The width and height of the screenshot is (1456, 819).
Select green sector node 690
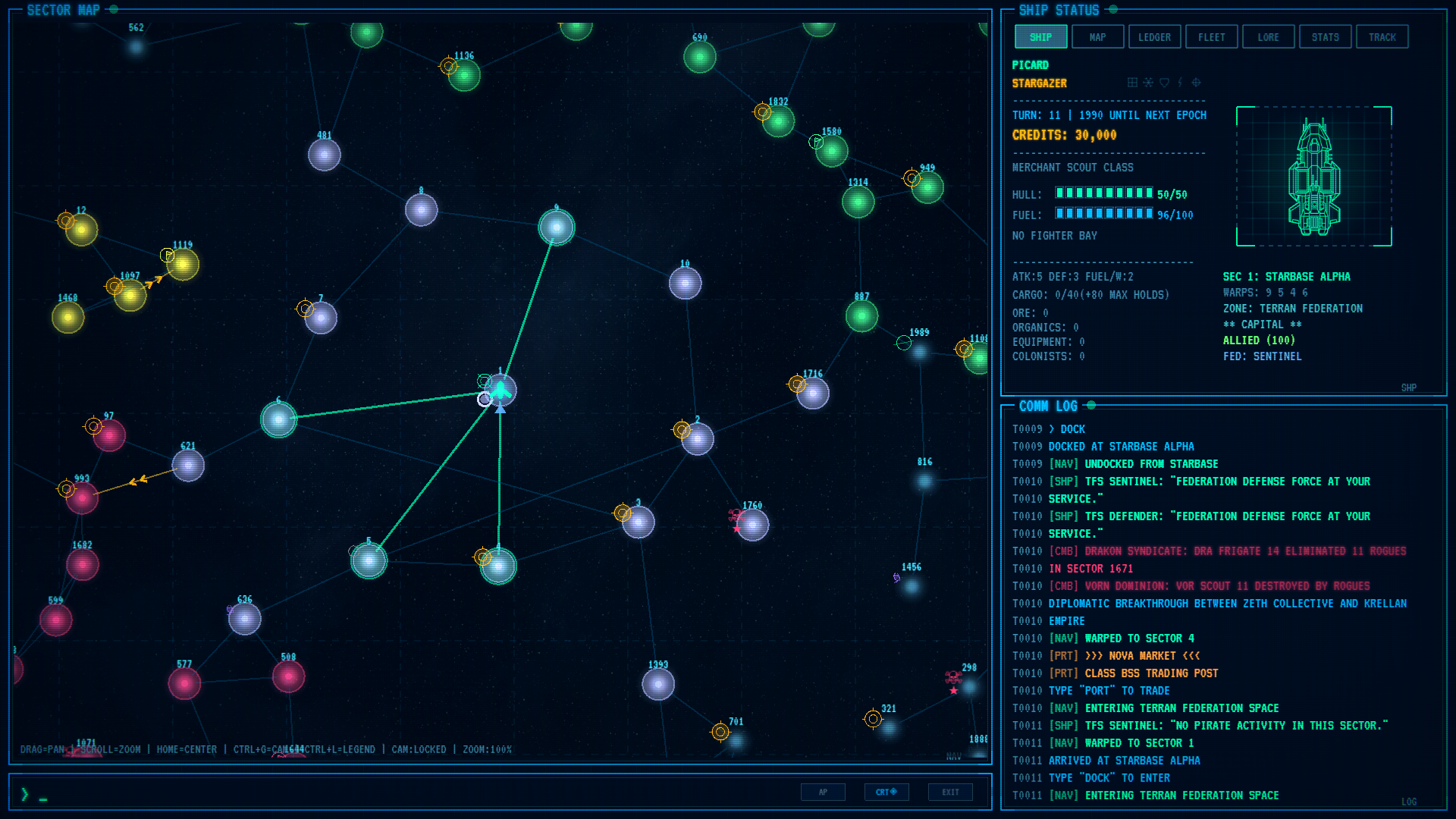point(699,57)
